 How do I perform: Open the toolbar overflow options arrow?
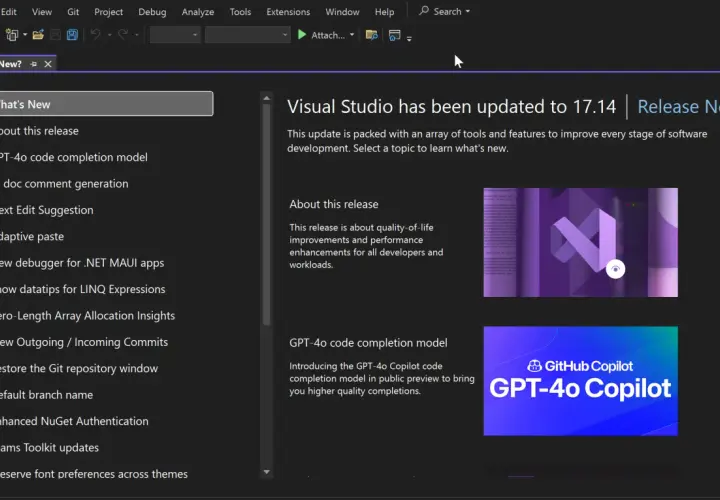click(x=409, y=39)
